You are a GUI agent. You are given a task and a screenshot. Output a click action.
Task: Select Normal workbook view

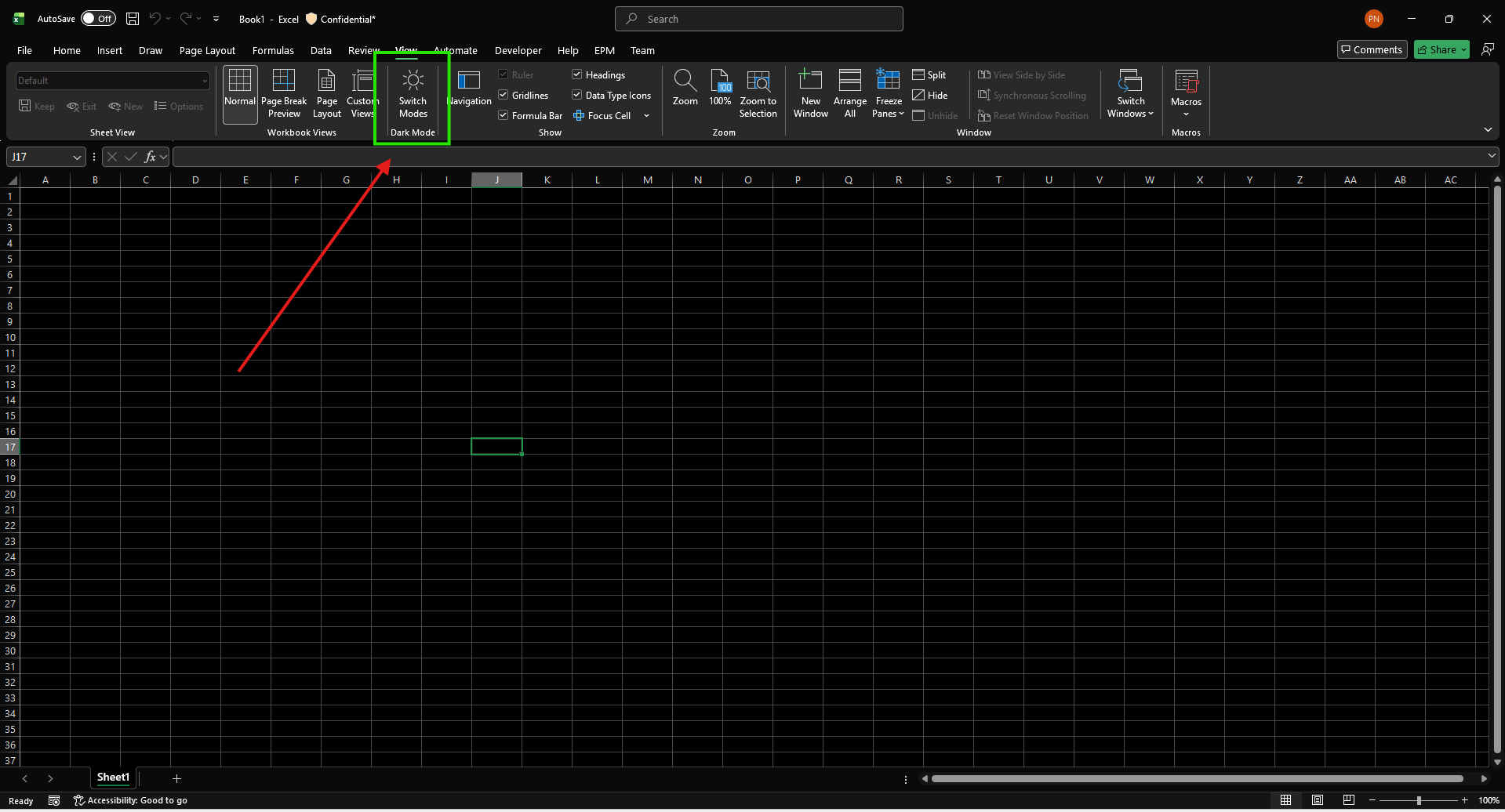click(240, 95)
